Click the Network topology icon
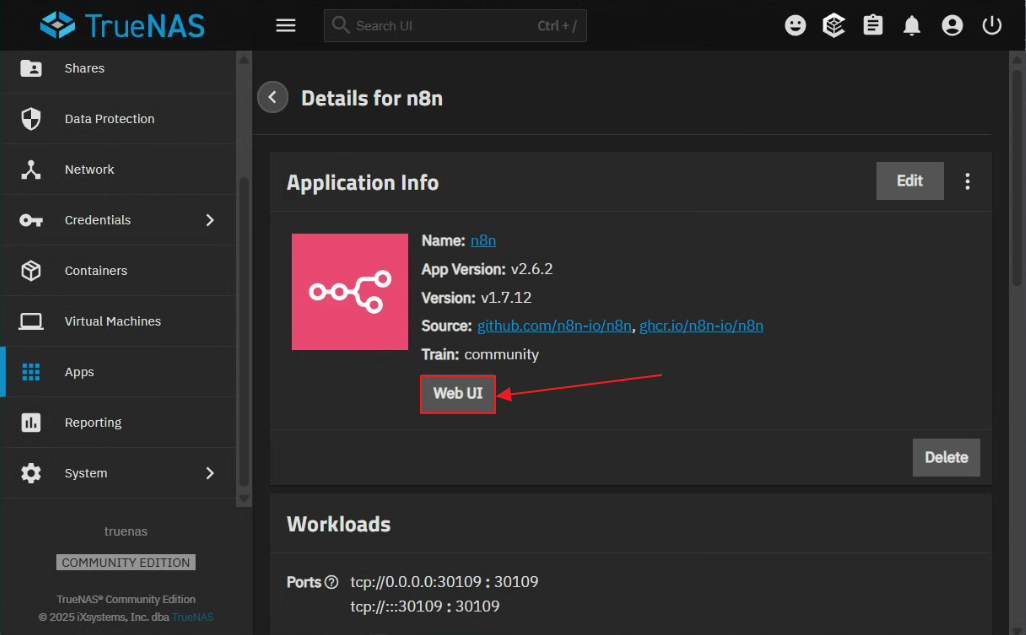1026x635 pixels. [x=31, y=170]
